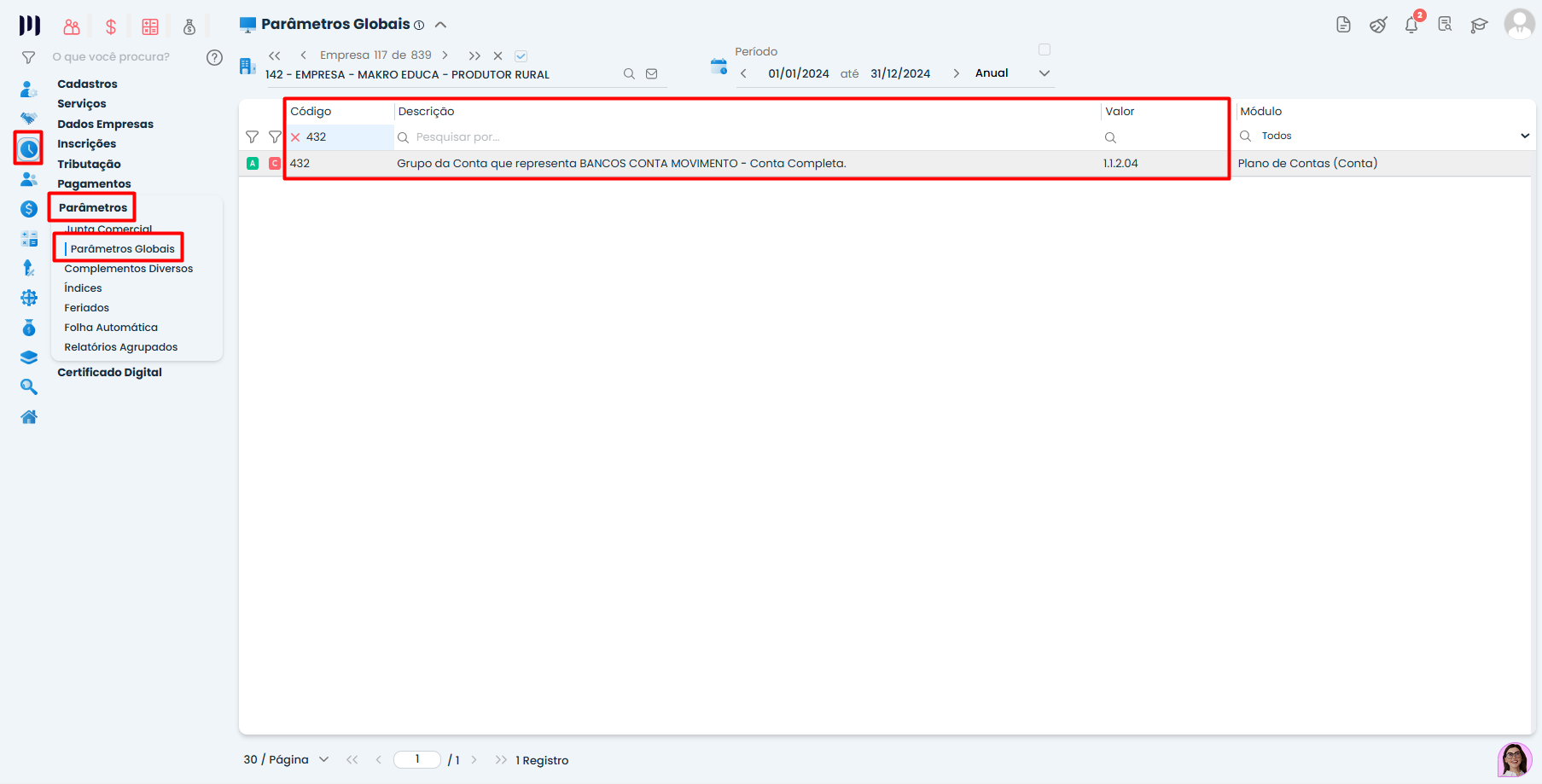Expand the Dados Empresas menu

tap(106, 124)
